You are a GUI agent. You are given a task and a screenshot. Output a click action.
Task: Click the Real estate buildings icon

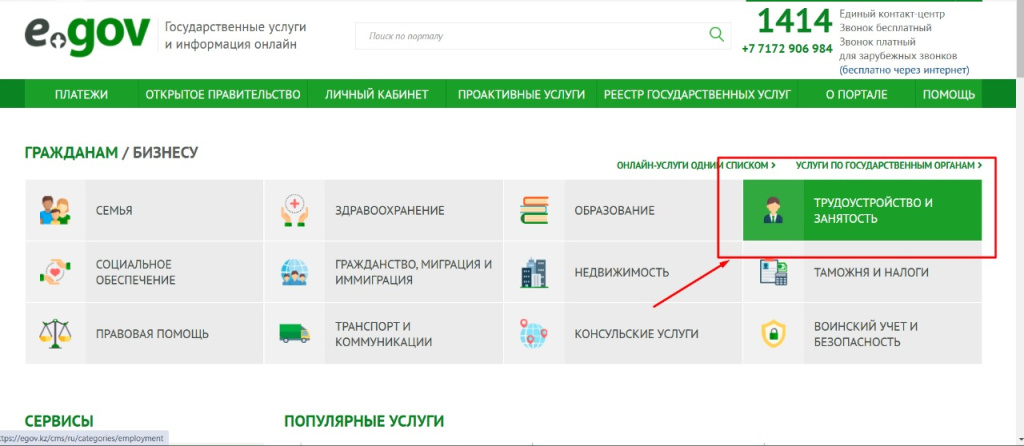click(x=534, y=272)
